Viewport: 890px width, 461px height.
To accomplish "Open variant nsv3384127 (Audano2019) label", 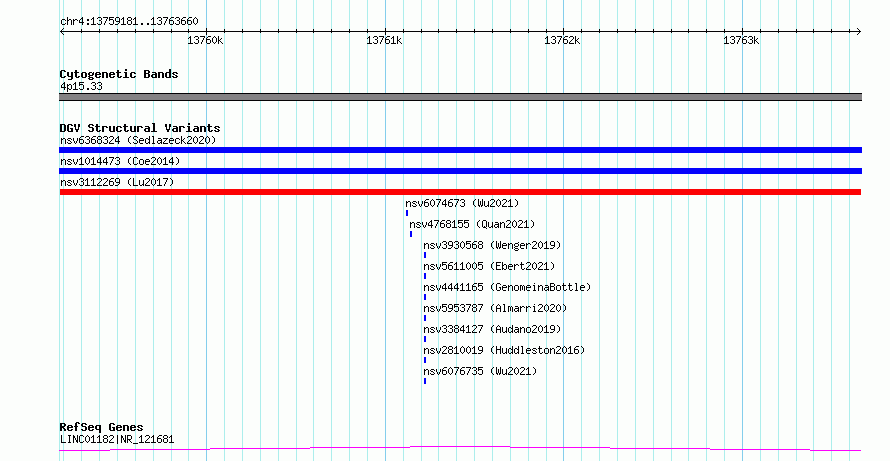I will 492,329.
